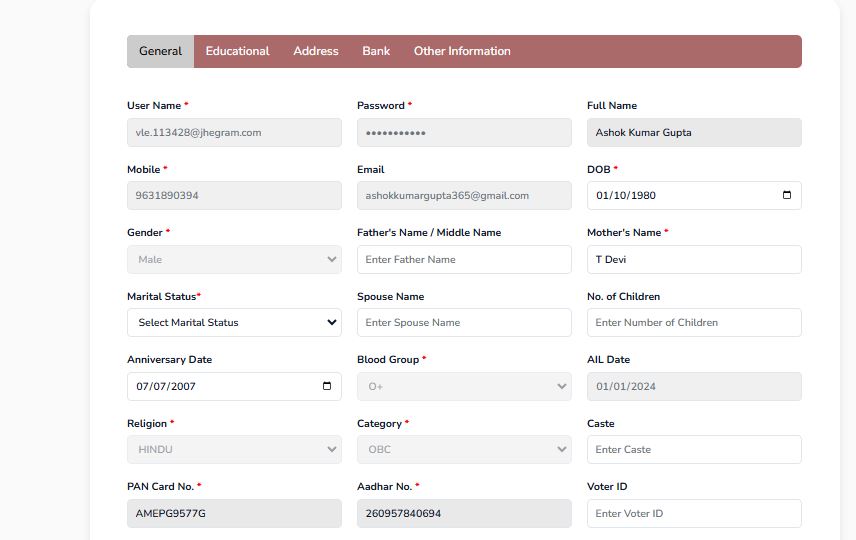Open the DOB calendar picker icon

tap(787, 195)
